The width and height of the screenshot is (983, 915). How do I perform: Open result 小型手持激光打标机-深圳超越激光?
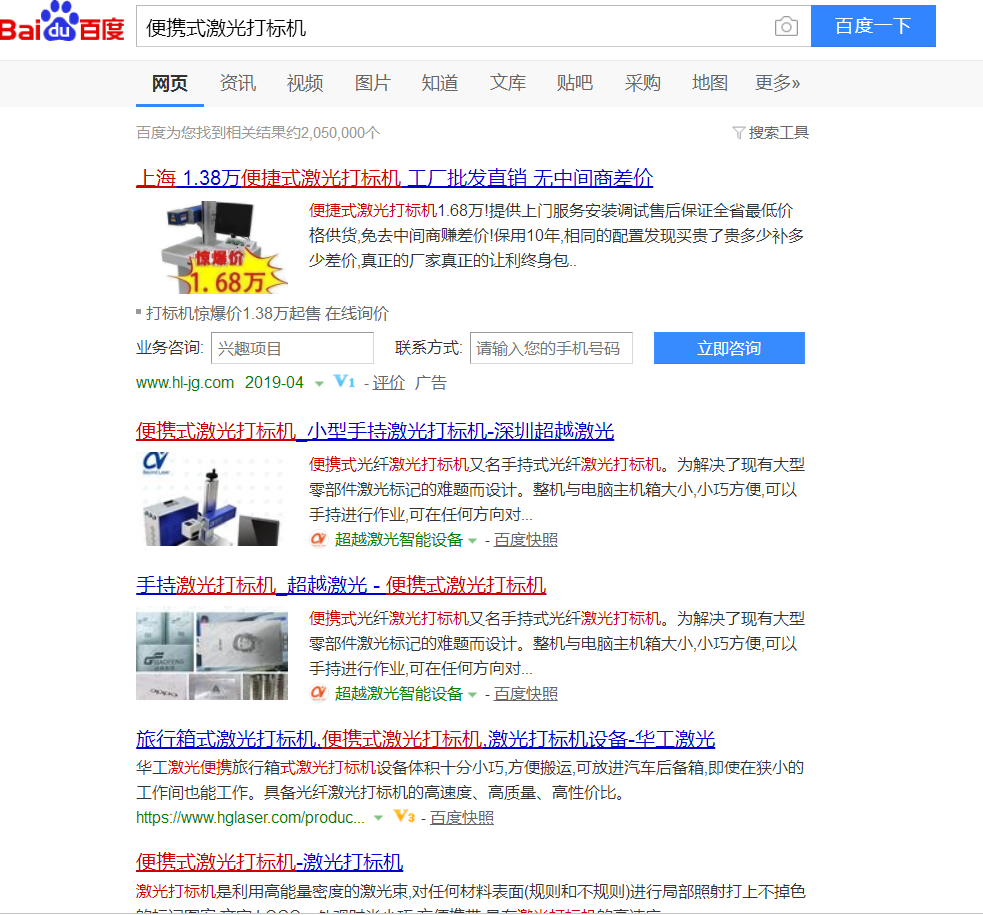pyautogui.click(x=375, y=431)
